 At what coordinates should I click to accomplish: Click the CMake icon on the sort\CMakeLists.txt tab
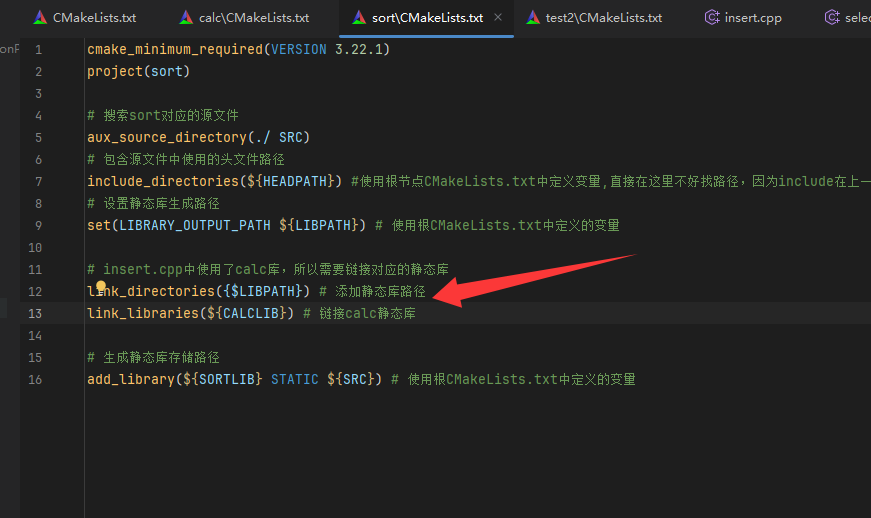[359, 18]
